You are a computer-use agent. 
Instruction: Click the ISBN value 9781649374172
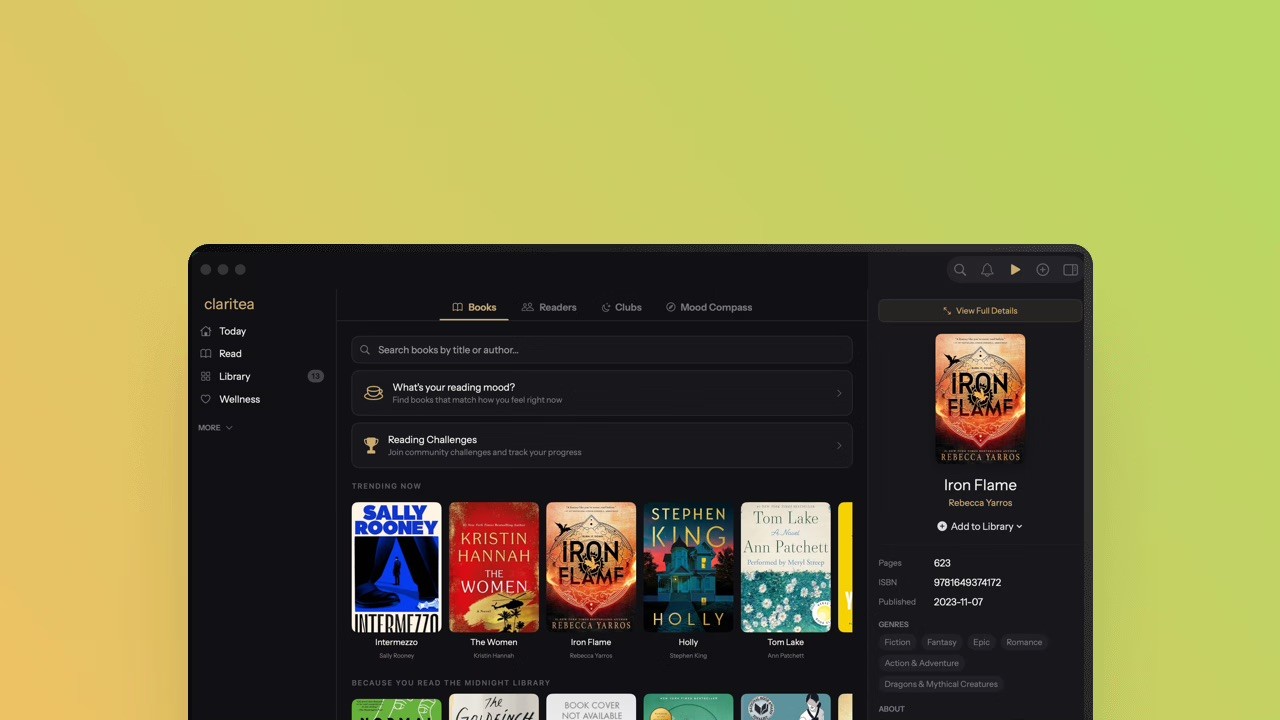point(967,583)
